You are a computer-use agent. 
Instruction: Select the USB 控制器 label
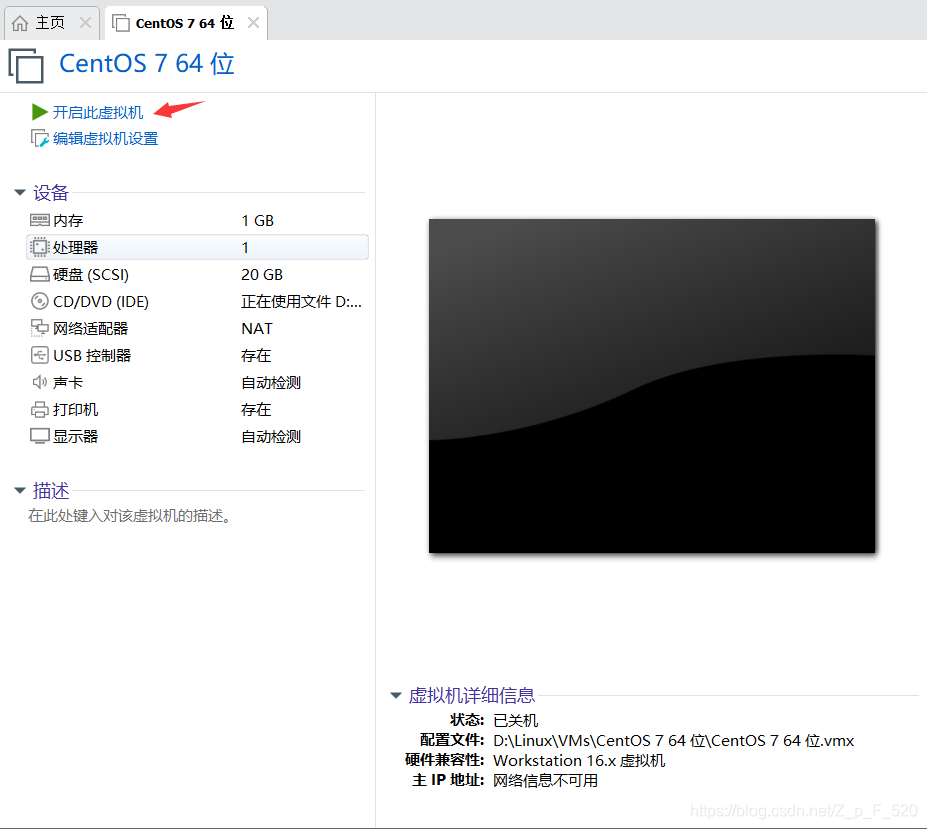coord(92,355)
